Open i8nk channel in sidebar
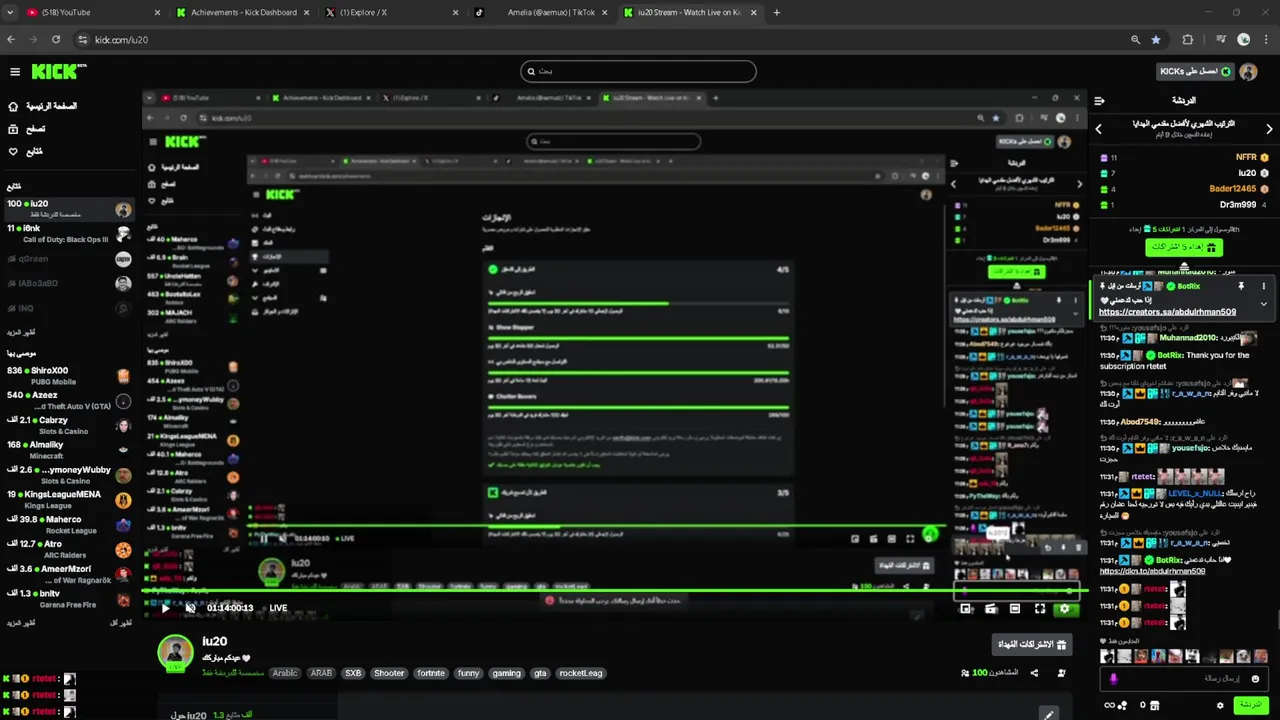The image size is (1280, 720). (68, 234)
